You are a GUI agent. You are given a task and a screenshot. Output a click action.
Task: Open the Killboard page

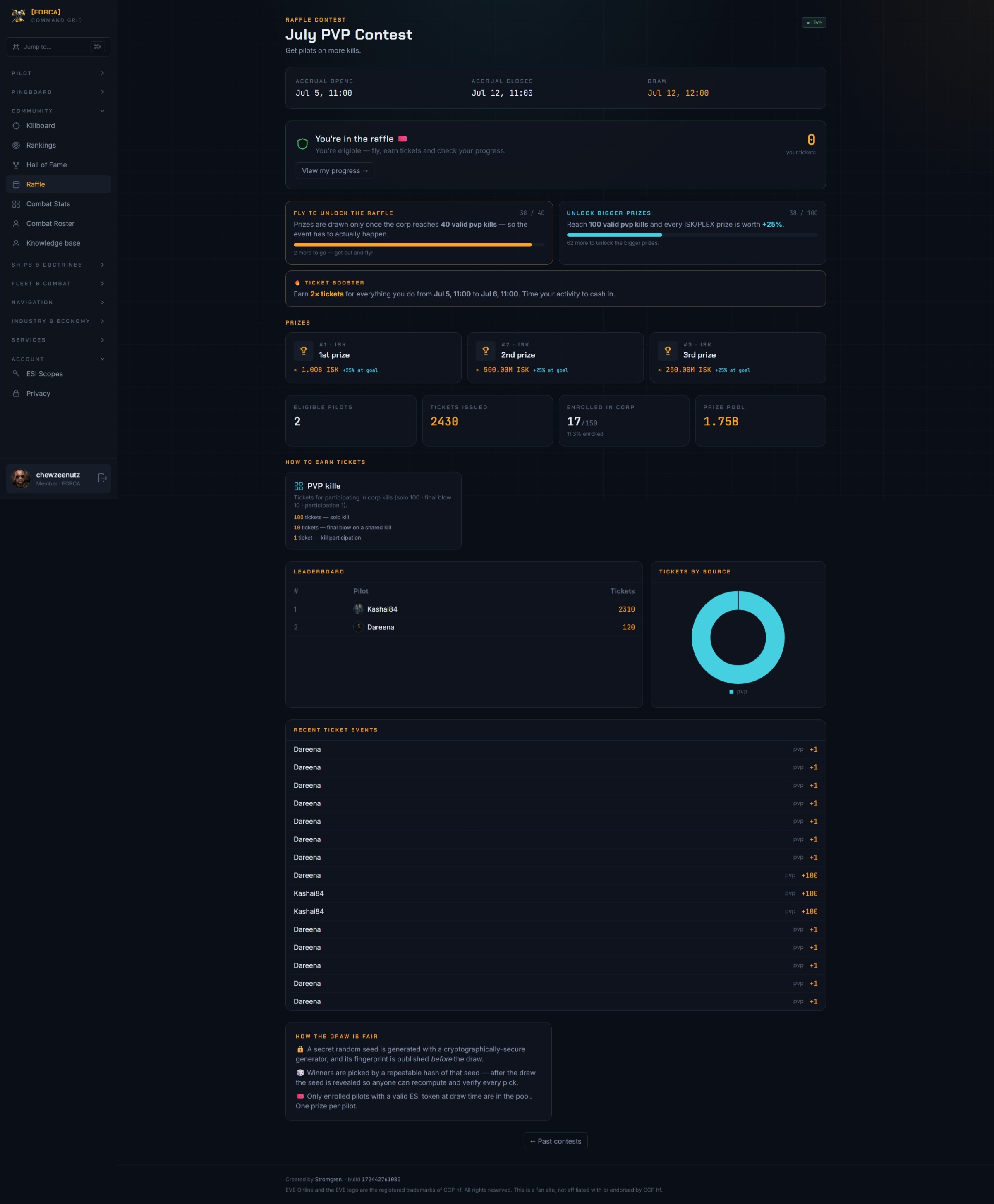tap(58, 126)
